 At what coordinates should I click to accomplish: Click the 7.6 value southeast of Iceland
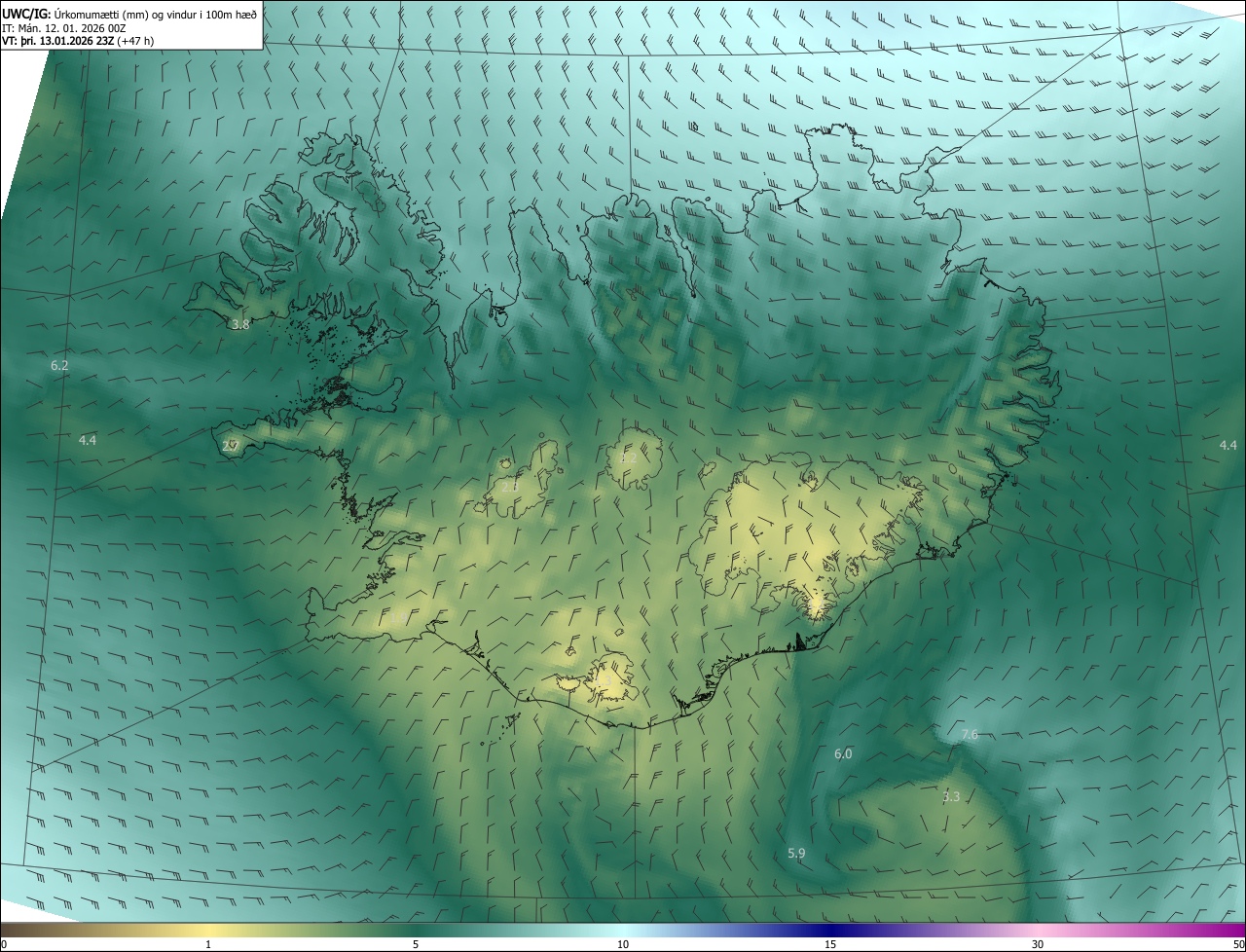click(970, 735)
